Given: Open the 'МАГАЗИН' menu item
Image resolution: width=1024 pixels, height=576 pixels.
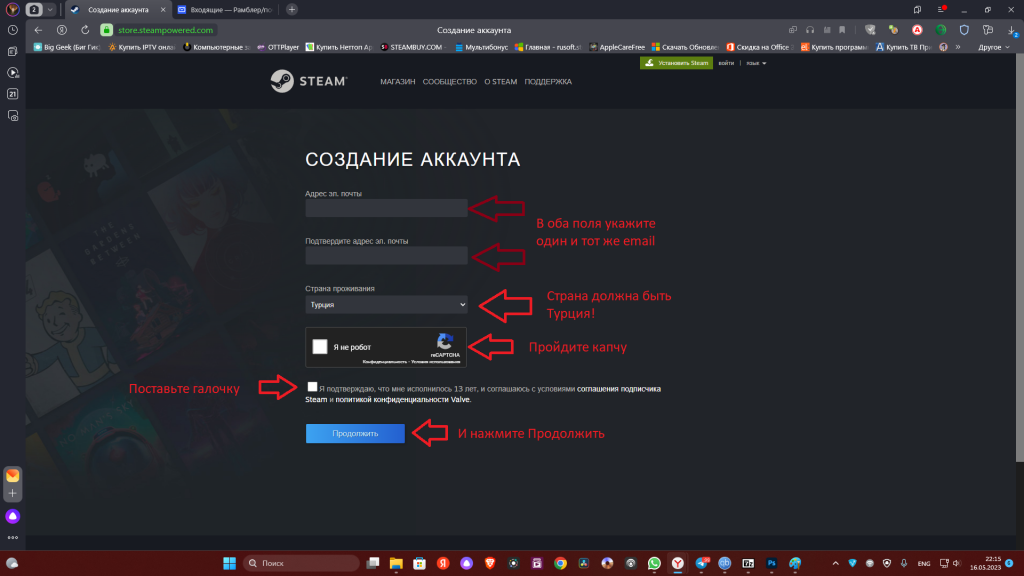Looking at the screenshot, I should 397,82.
